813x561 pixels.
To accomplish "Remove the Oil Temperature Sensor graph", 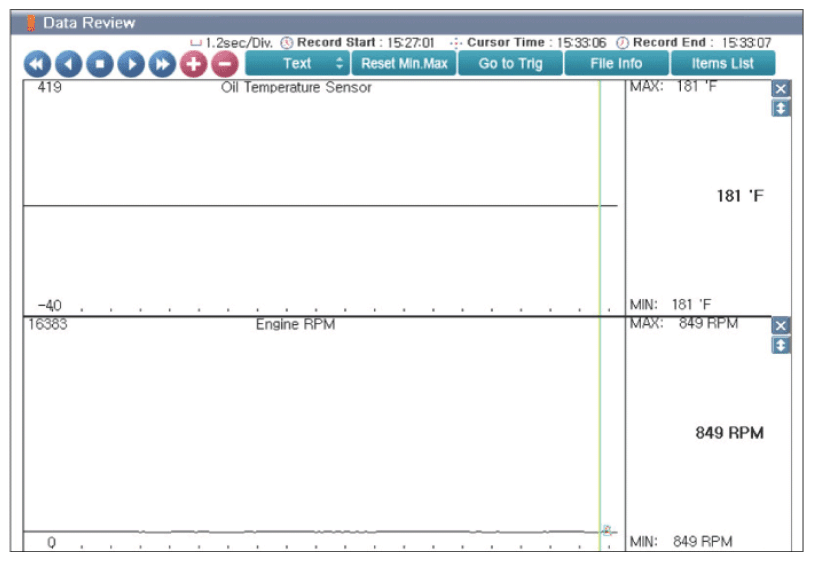I will (x=781, y=89).
